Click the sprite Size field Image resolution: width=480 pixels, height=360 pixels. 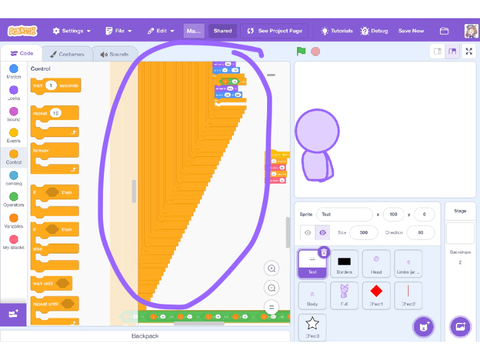(x=364, y=232)
